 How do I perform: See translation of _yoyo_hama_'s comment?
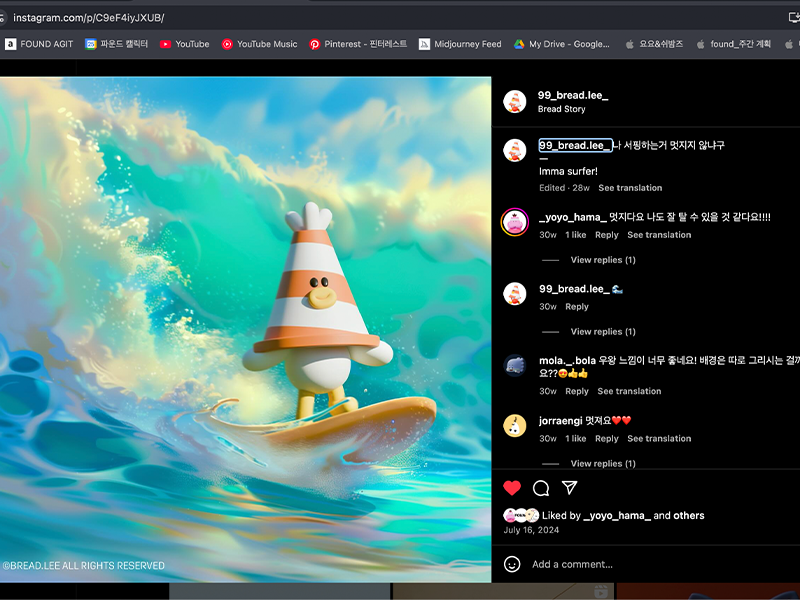659,235
